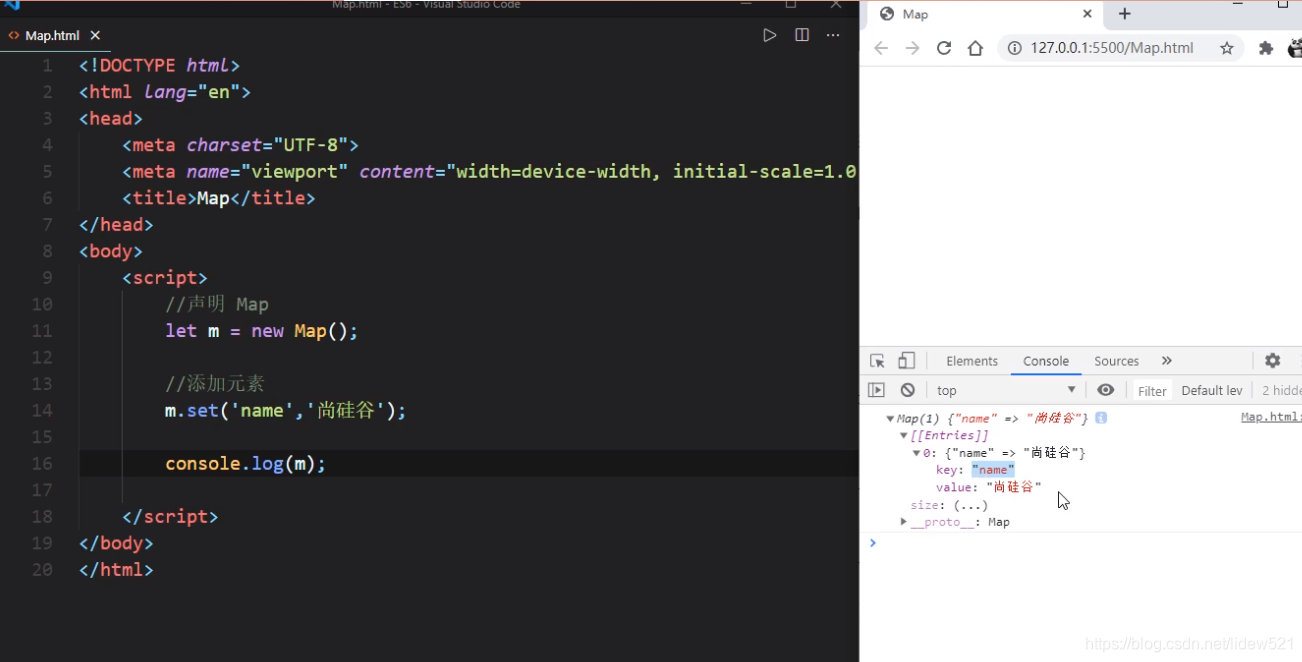Click the Default levels filter control
The width and height of the screenshot is (1302, 662).
pos(1211,390)
